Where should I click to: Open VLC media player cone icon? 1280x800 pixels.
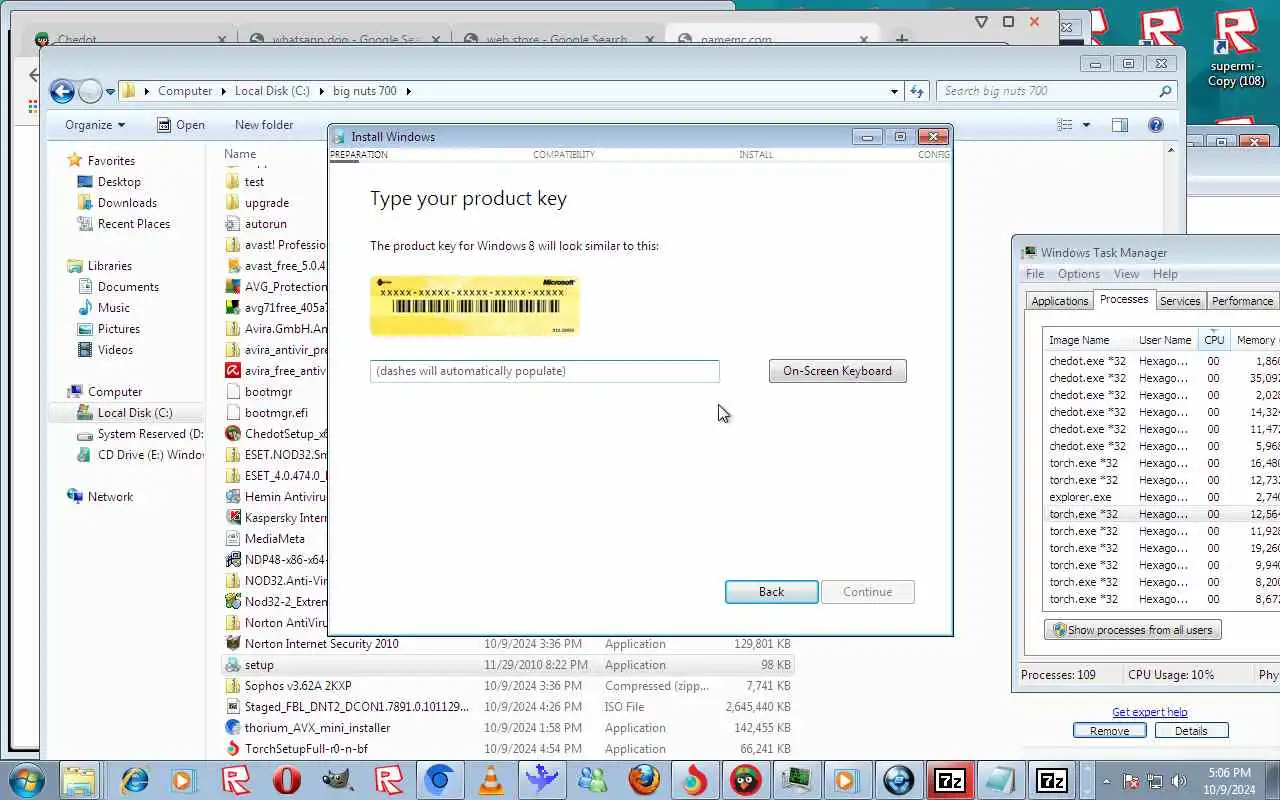click(491, 780)
